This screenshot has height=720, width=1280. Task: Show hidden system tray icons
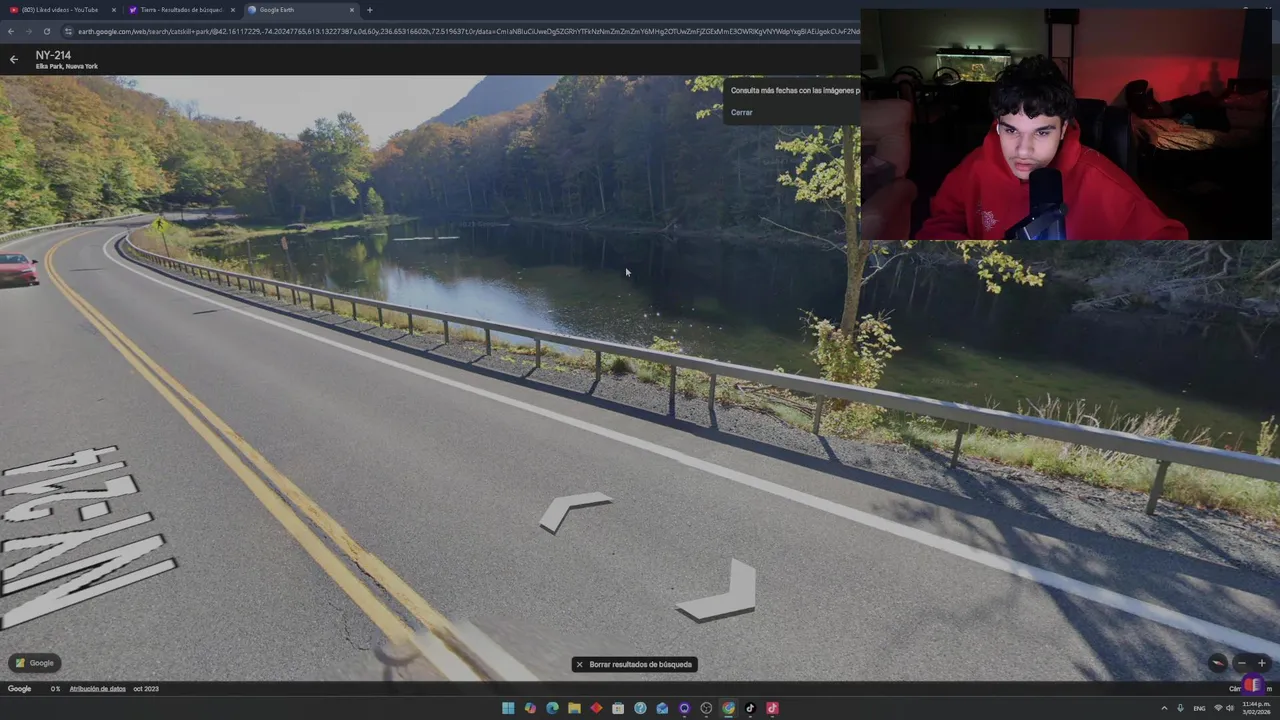pos(1164,708)
